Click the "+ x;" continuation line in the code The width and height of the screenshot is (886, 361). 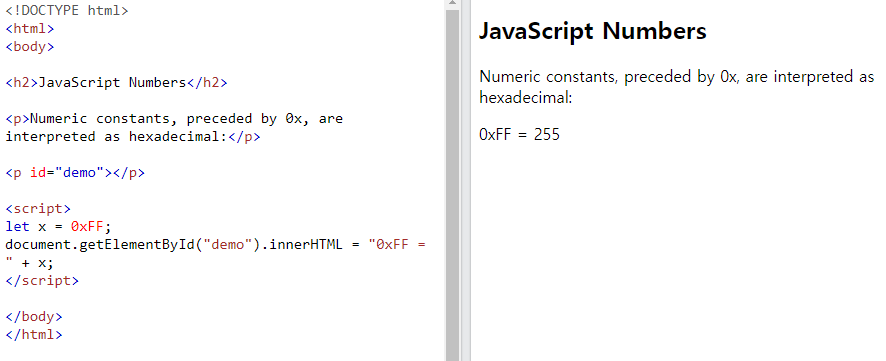(29, 263)
